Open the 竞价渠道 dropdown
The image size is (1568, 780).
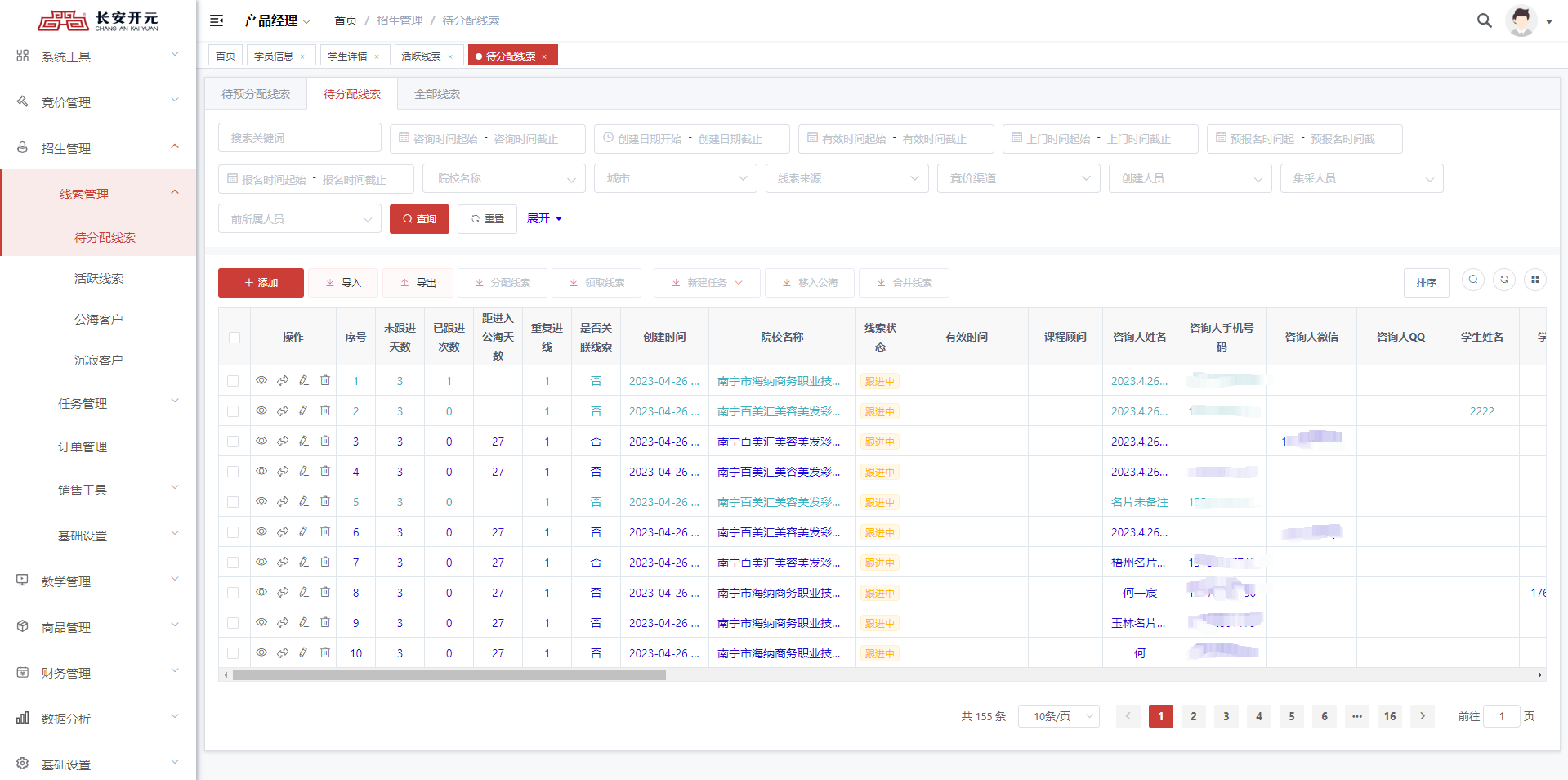(1019, 178)
